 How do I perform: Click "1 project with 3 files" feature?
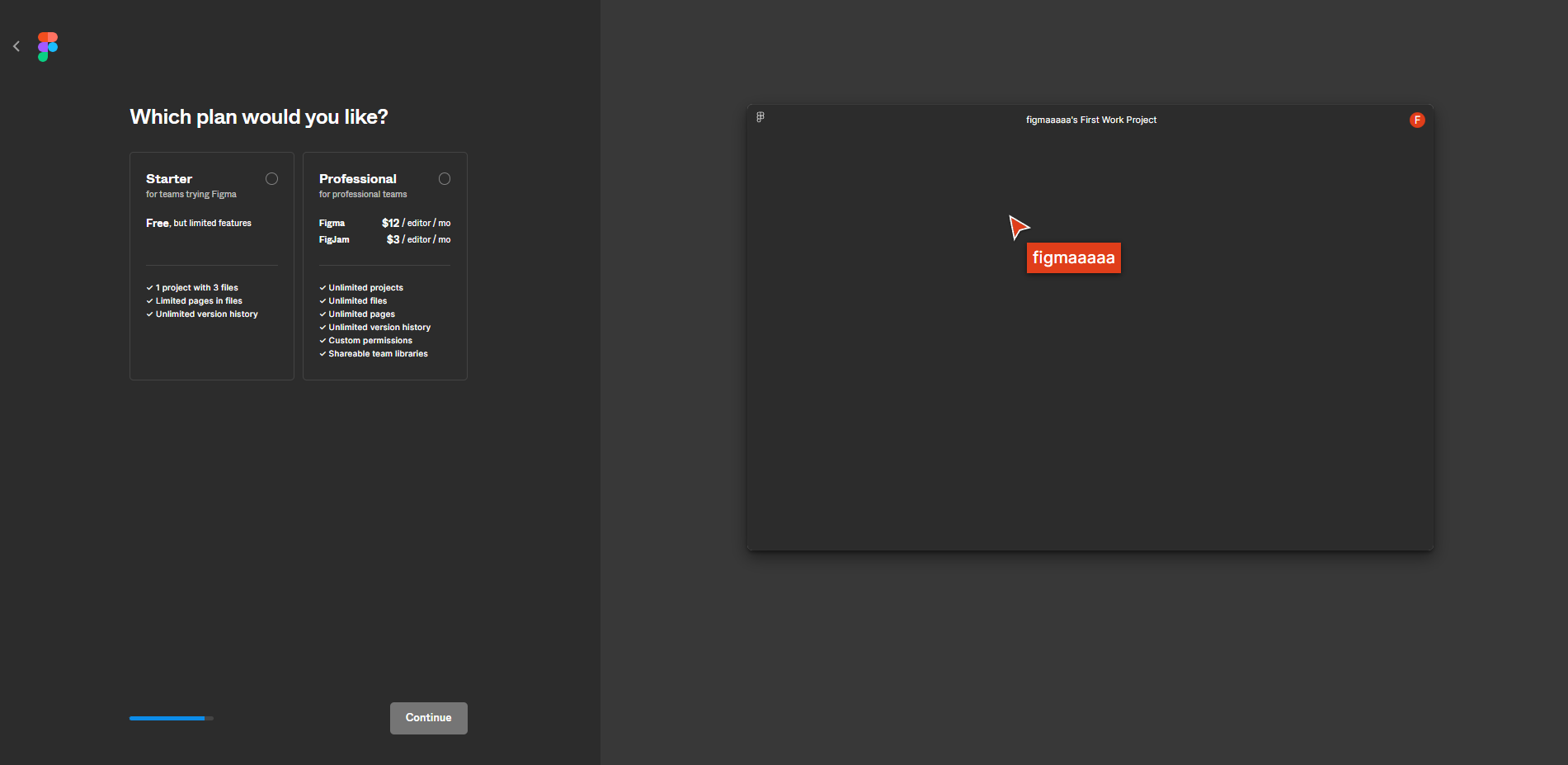pyautogui.click(x=197, y=288)
